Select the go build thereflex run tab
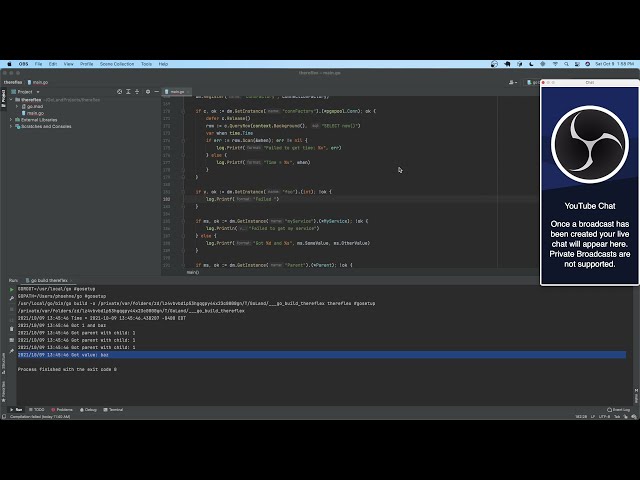Viewport: 640px width, 480px height. pyautogui.click(x=47, y=280)
